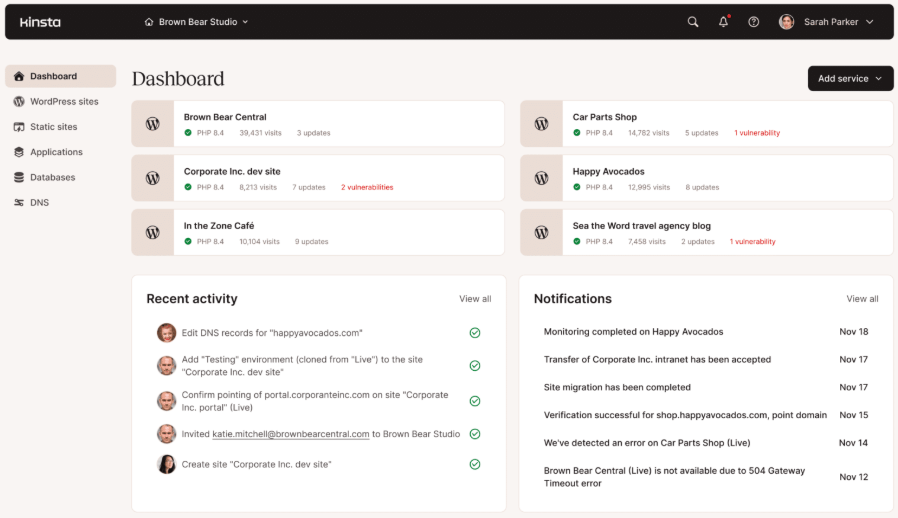The height and width of the screenshot is (518, 898).
Task: Click 3 updates on Brown Bear Central
Action: point(313,133)
